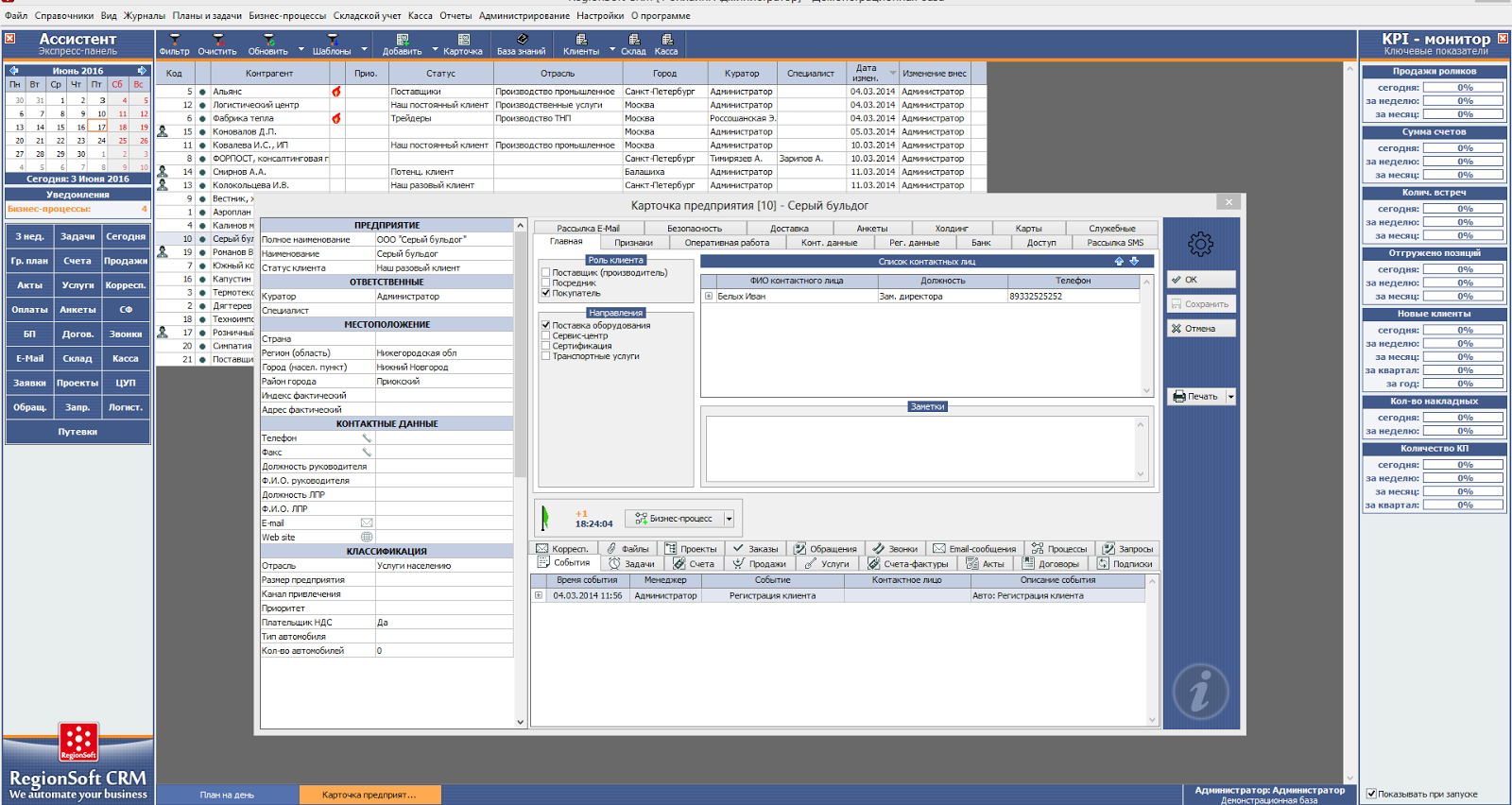The image size is (1512, 805).
Task: Click globe icon in Web site field
Action: pyautogui.click(x=367, y=538)
